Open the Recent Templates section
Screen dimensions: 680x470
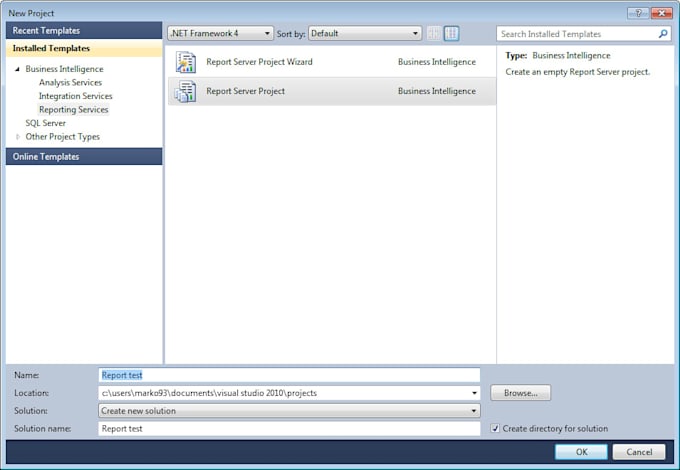pos(84,31)
